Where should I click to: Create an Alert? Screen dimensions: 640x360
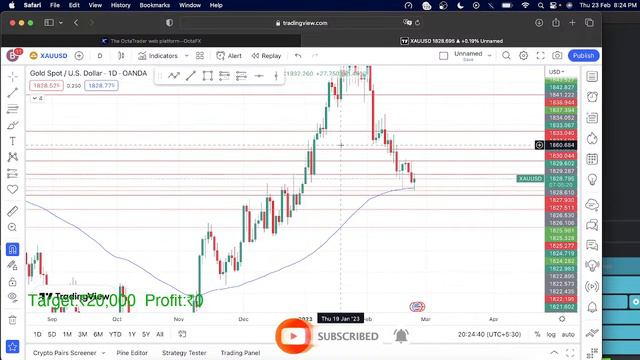tap(229, 56)
